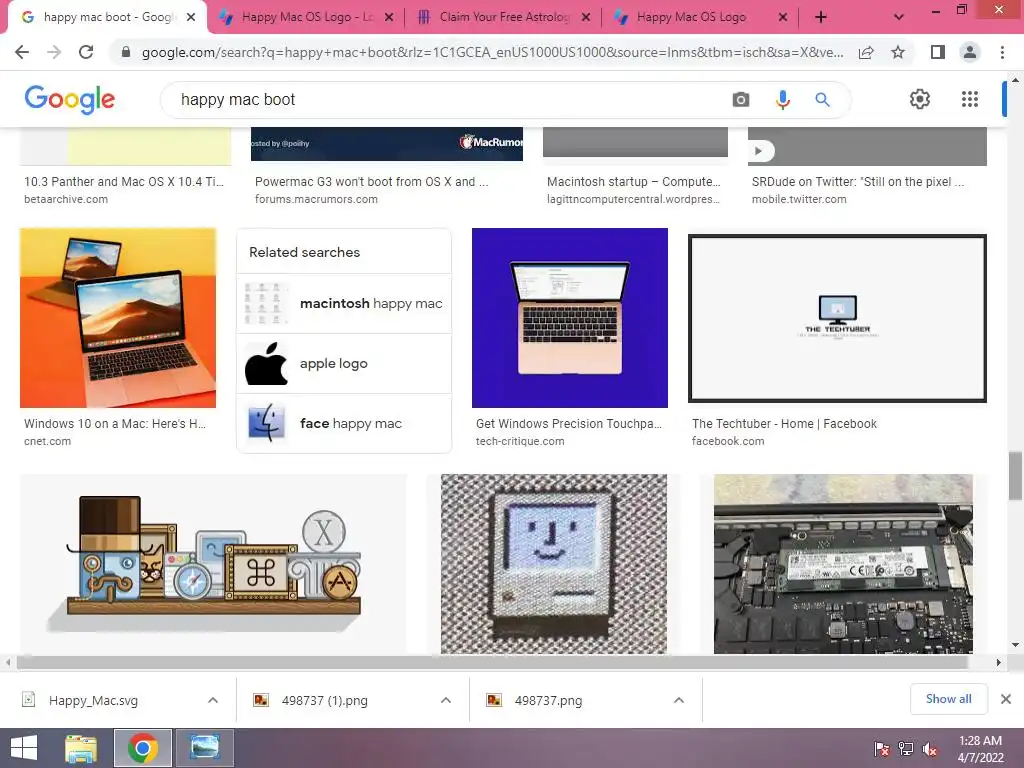This screenshot has height=768, width=1024.
Task: Click the forward navigation arrow
Action: tap(54, 52)
